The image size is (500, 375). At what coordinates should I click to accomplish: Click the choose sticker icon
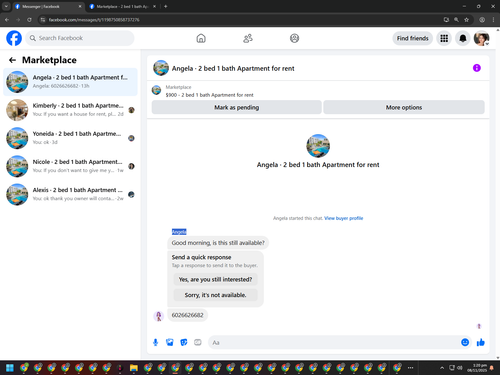click(184, 342)
